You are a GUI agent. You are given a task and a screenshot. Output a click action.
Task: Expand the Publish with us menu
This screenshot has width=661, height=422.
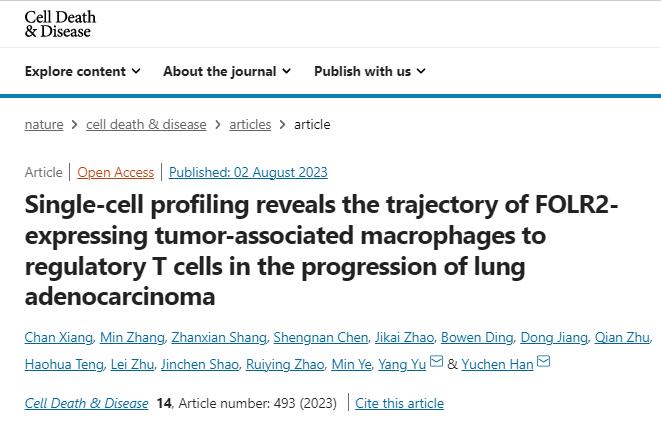370,71
